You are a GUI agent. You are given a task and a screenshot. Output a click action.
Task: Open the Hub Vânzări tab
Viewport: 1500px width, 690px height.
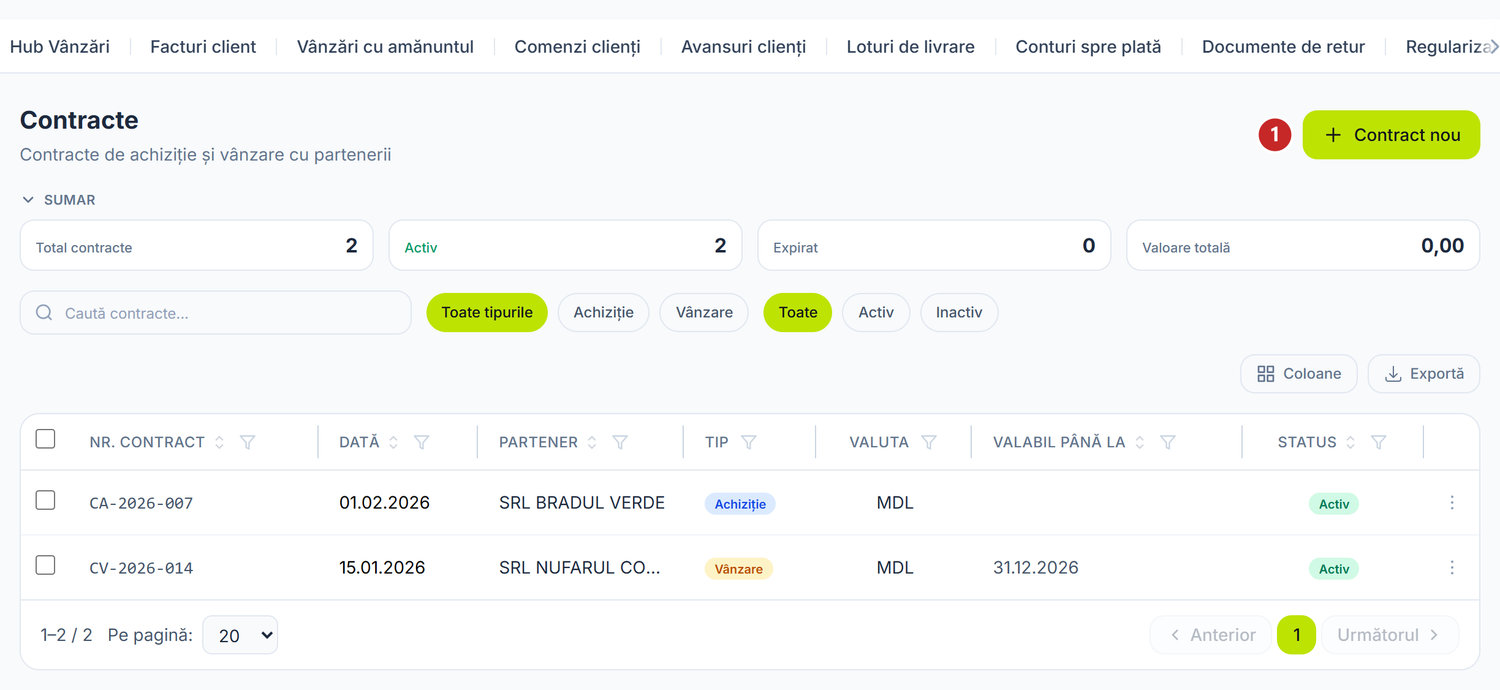pyautogui.click(x=60, y=46)
